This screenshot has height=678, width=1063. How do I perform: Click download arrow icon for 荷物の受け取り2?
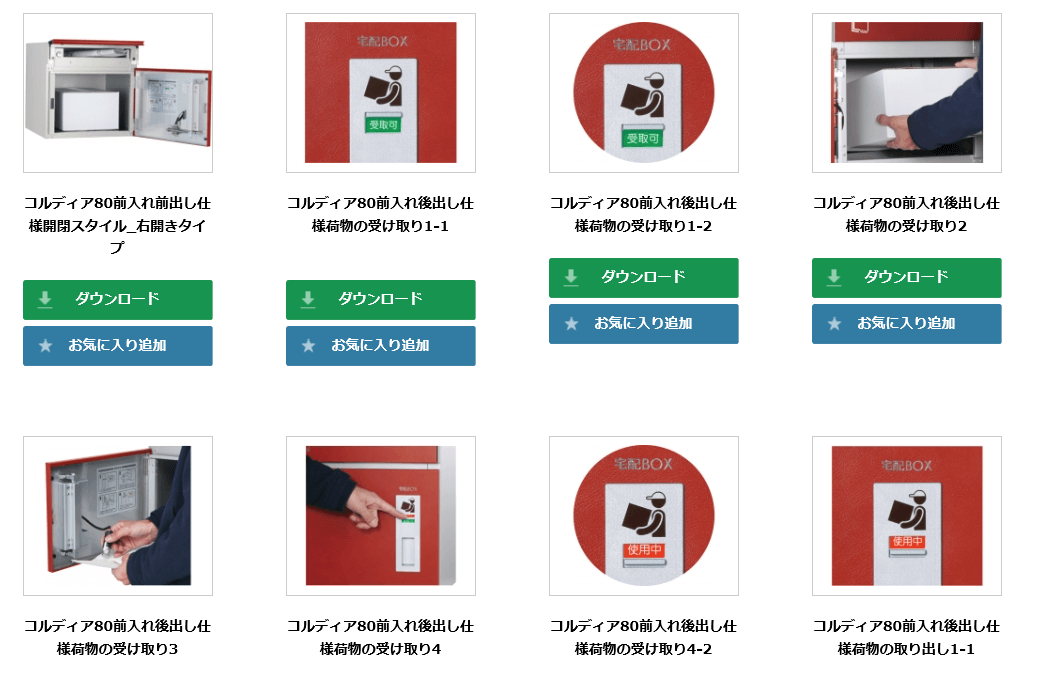(x=834, y=277)
